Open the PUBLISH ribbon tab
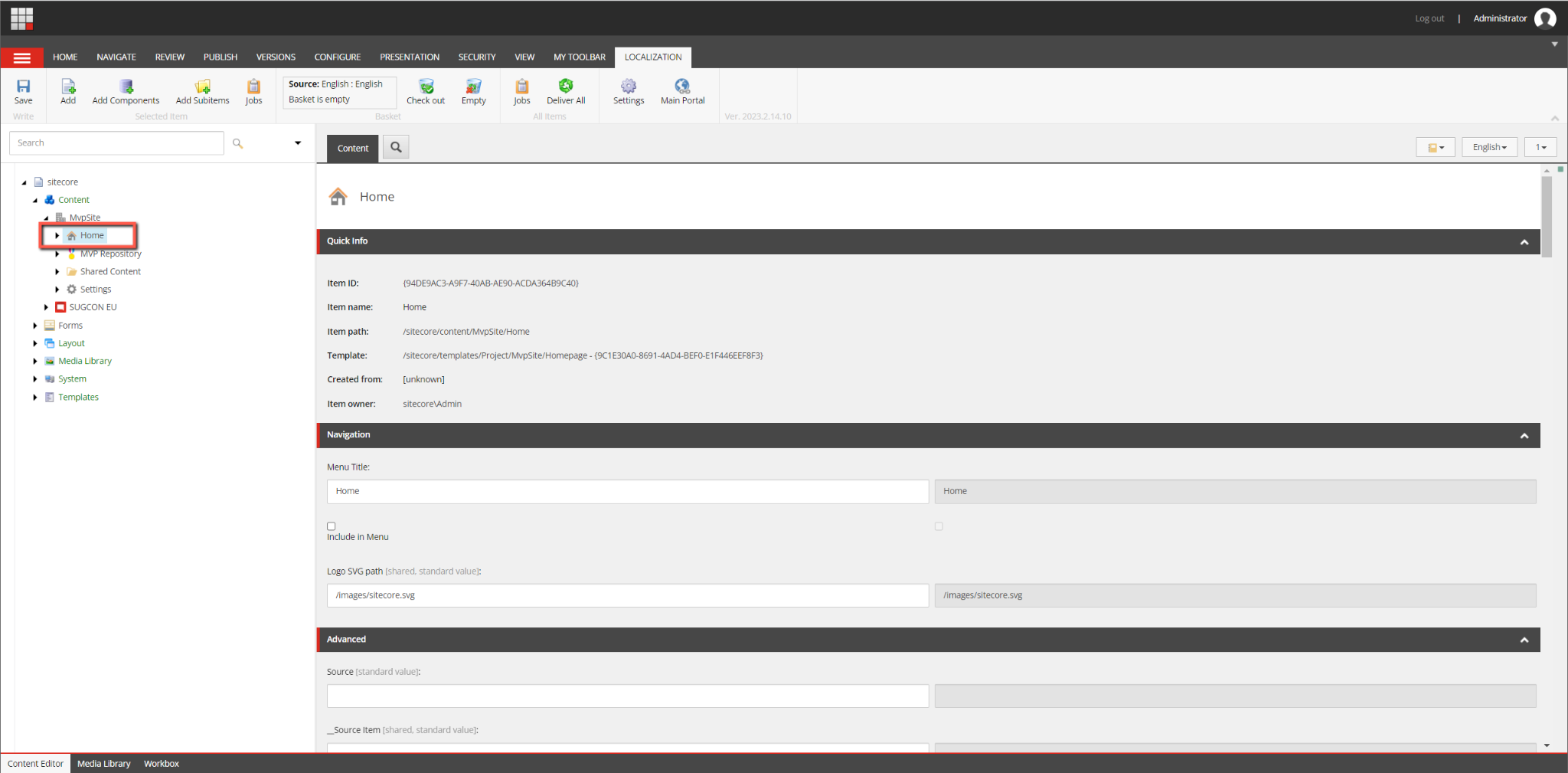The height and width of the screenshot is (773, 1568). pos(220,57)
